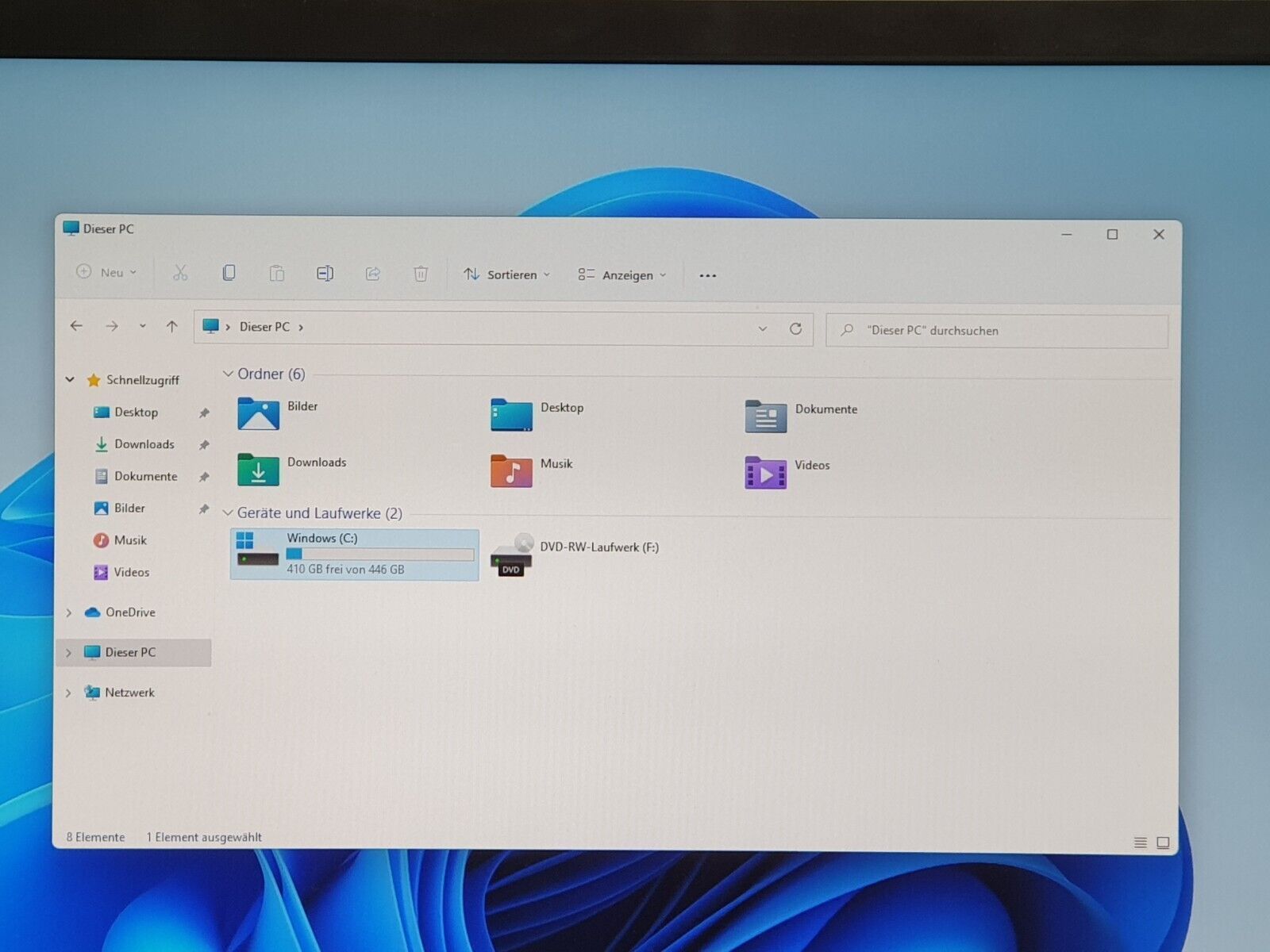Select Netzwerk in the navigation pane
Screen dimensions: 1270x952
[129, 693]
